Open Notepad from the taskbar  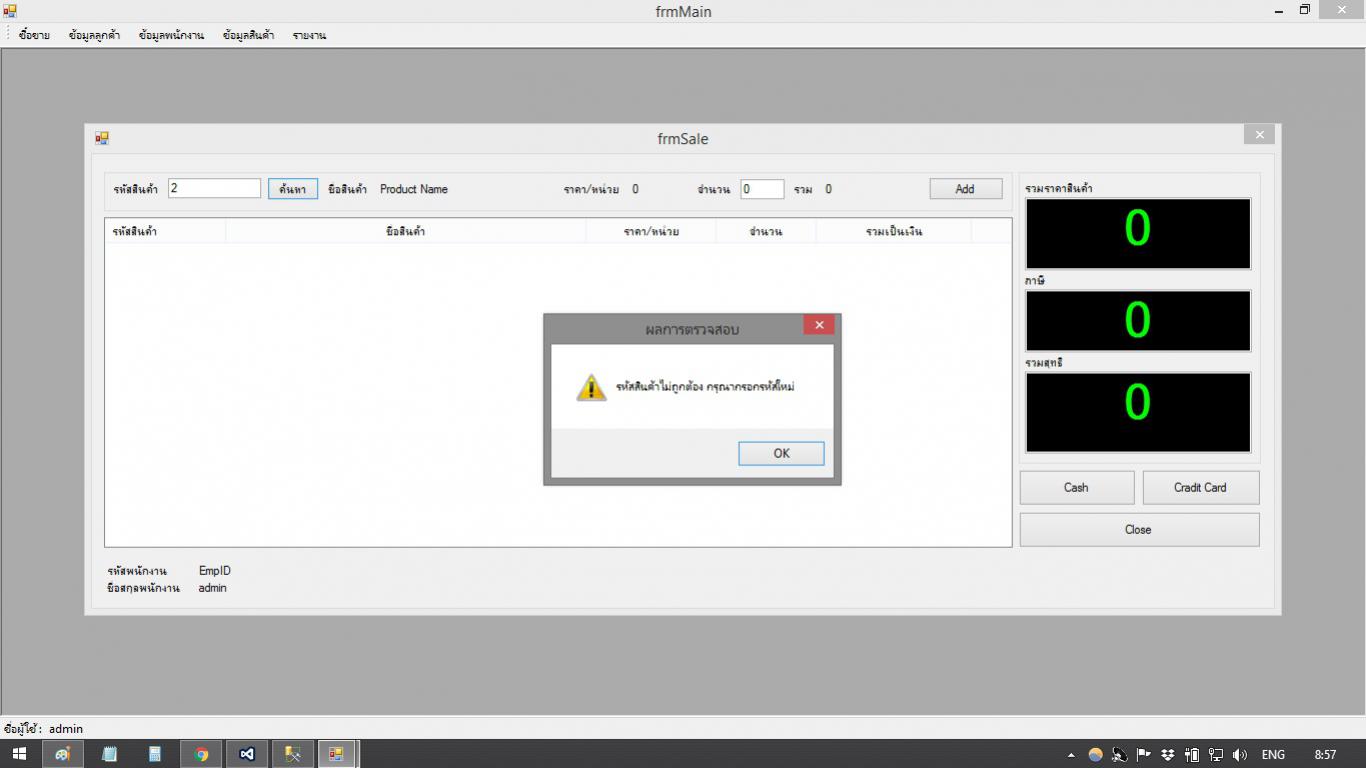[109, 754]
